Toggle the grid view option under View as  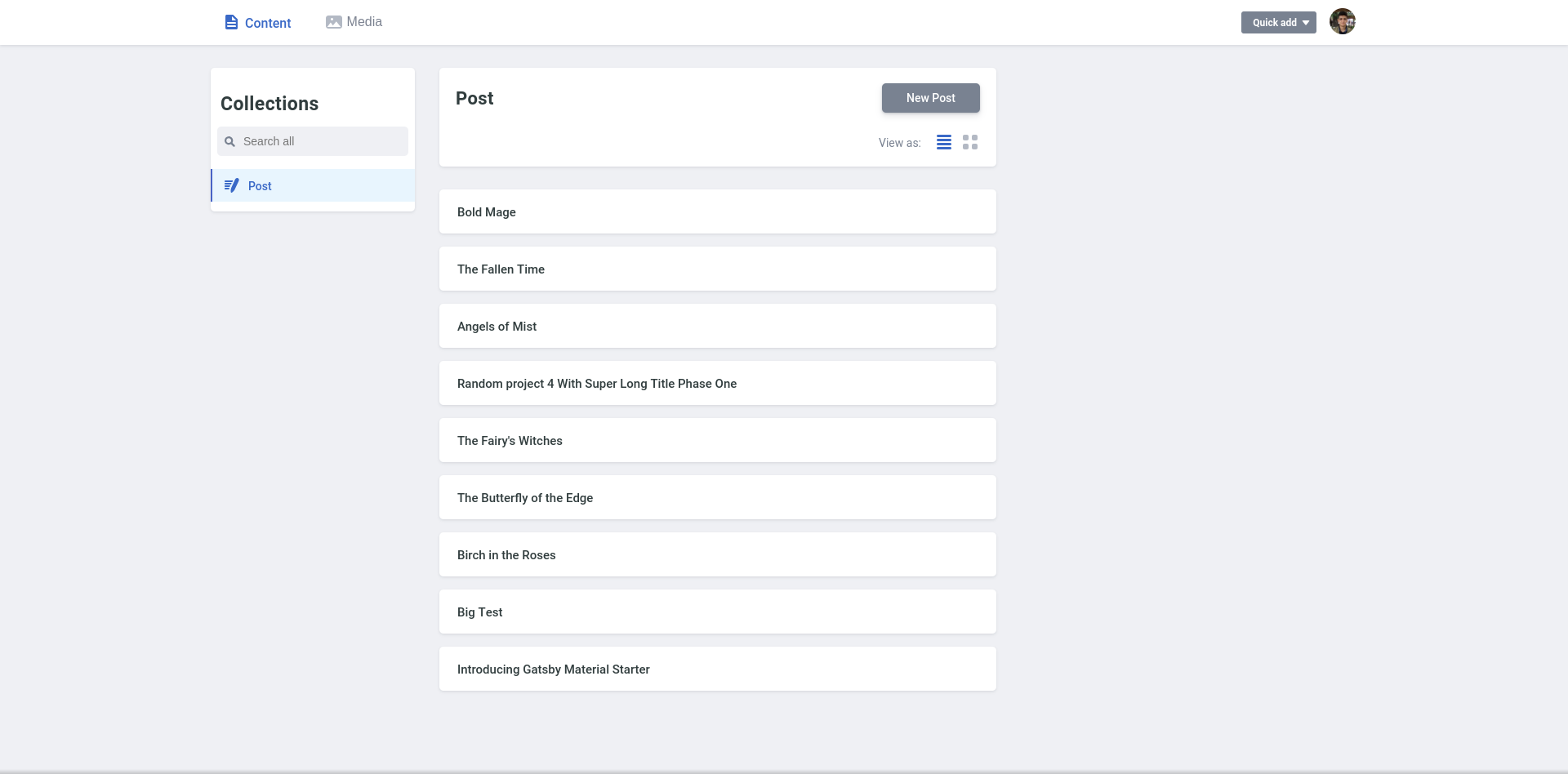pyautogui.click(x=970, y=142)
